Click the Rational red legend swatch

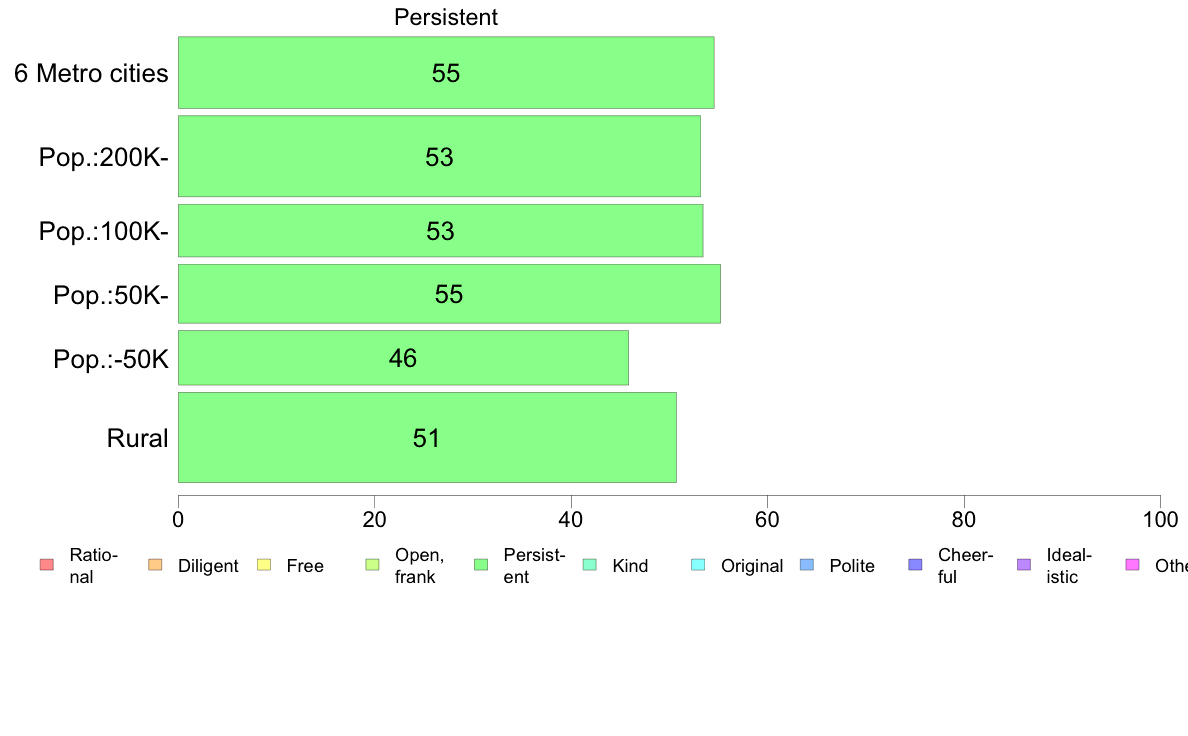pyautogui.click(x=47, y=565)
